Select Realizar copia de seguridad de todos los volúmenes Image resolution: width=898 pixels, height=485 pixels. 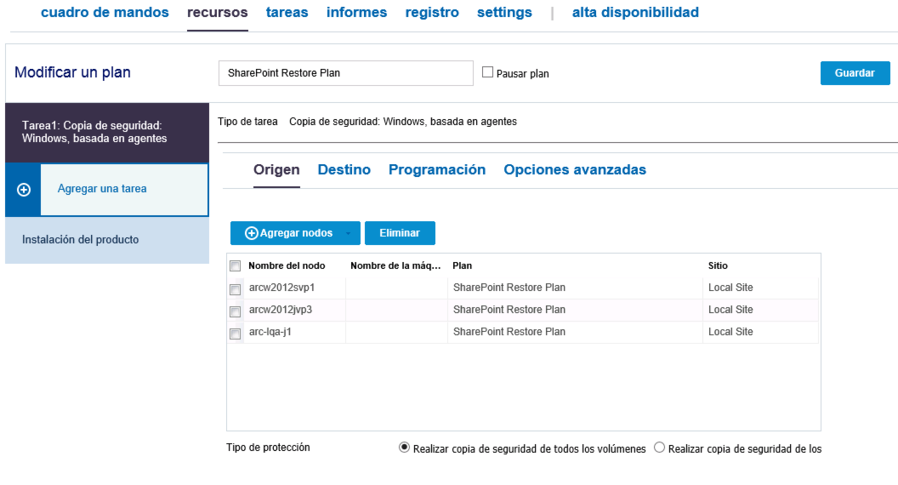point(404,448)
